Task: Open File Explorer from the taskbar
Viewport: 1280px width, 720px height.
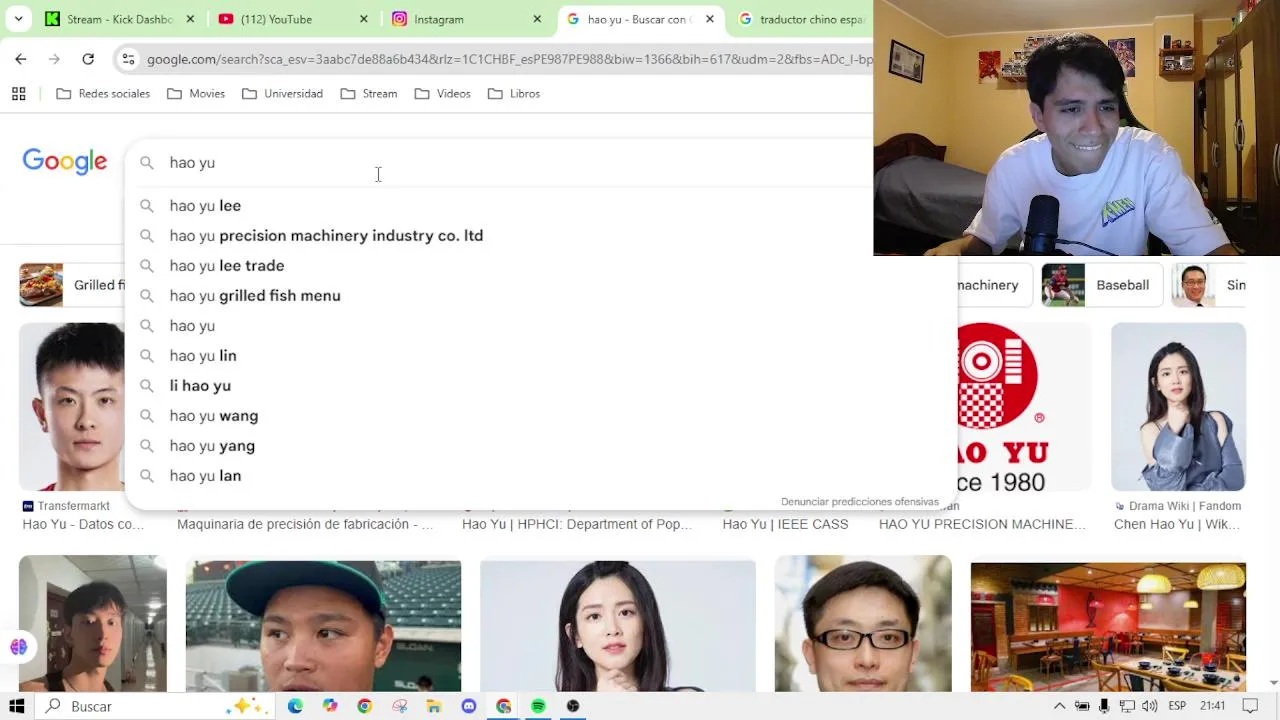Action: pyautogui.click(x=434, y=706)
